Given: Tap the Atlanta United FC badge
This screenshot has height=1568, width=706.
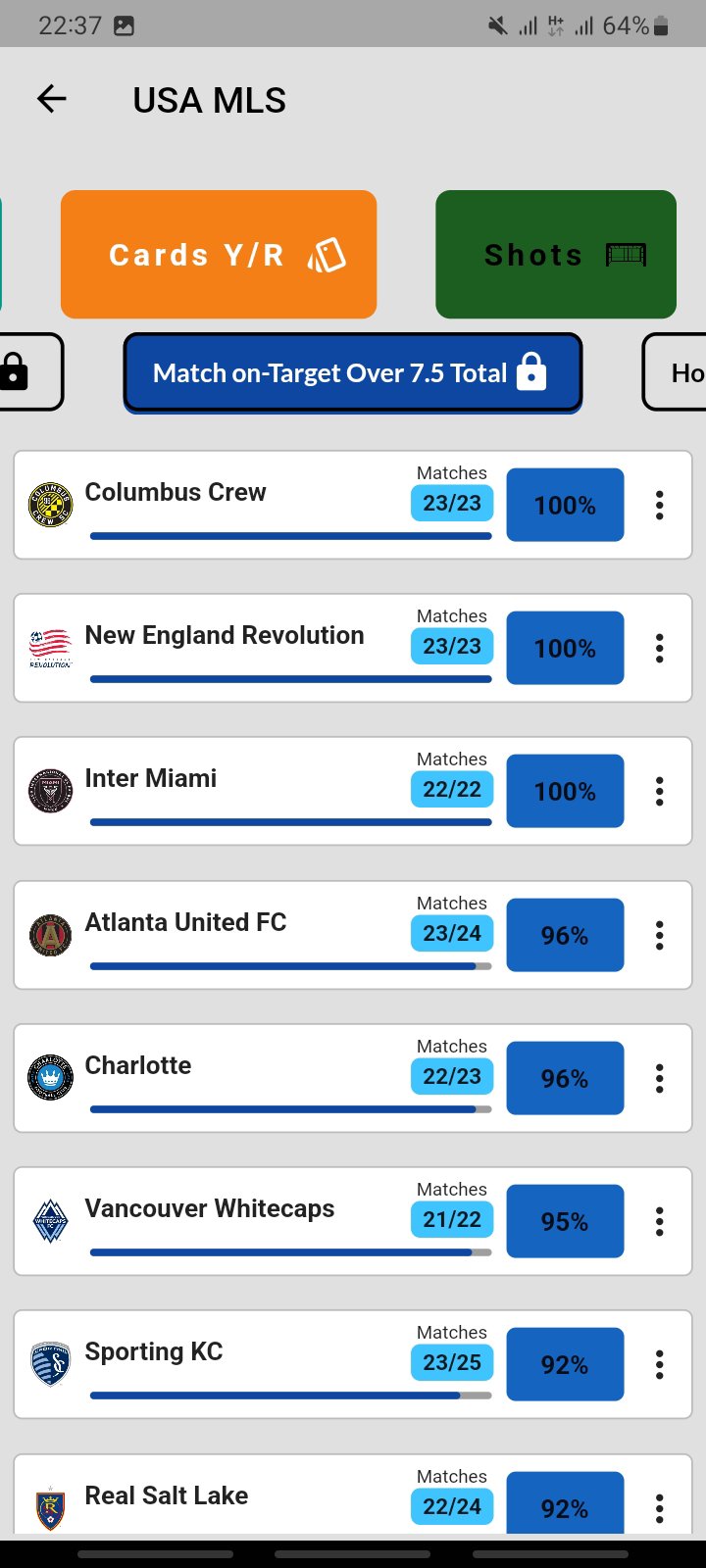Looking at the screenshot, I should (x=50, y=935).
